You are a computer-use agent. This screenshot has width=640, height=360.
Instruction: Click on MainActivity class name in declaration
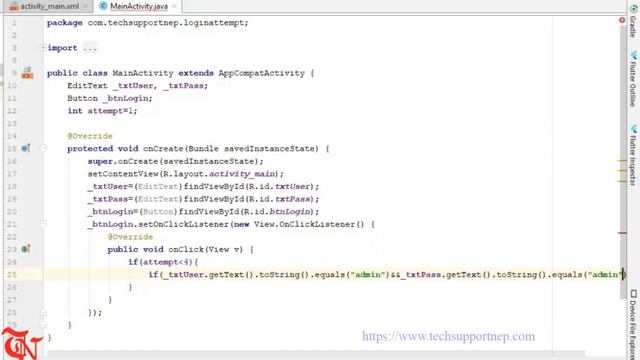click(x=143, y=73)
